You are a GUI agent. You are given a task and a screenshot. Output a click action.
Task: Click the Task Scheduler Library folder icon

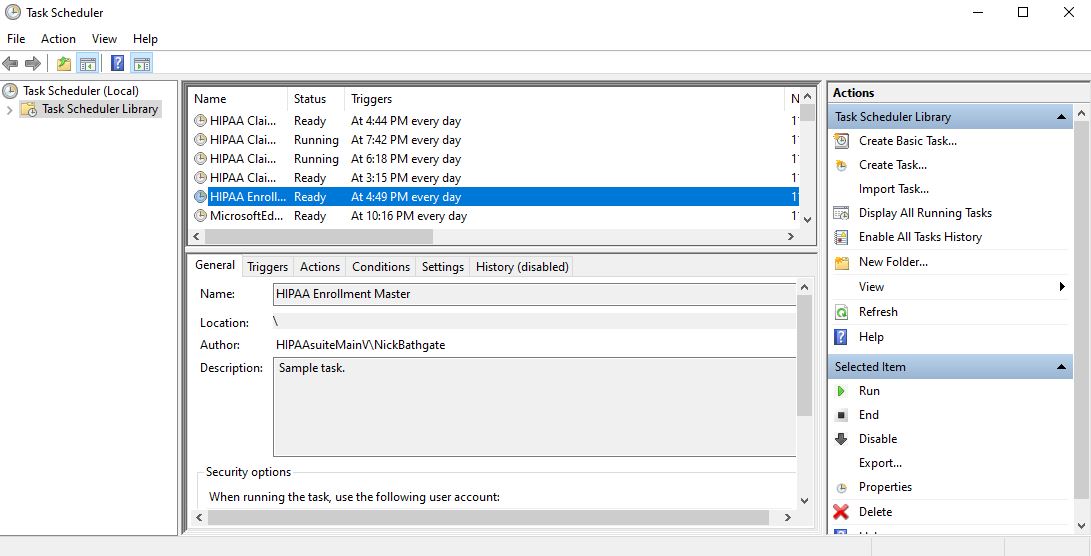29,109
